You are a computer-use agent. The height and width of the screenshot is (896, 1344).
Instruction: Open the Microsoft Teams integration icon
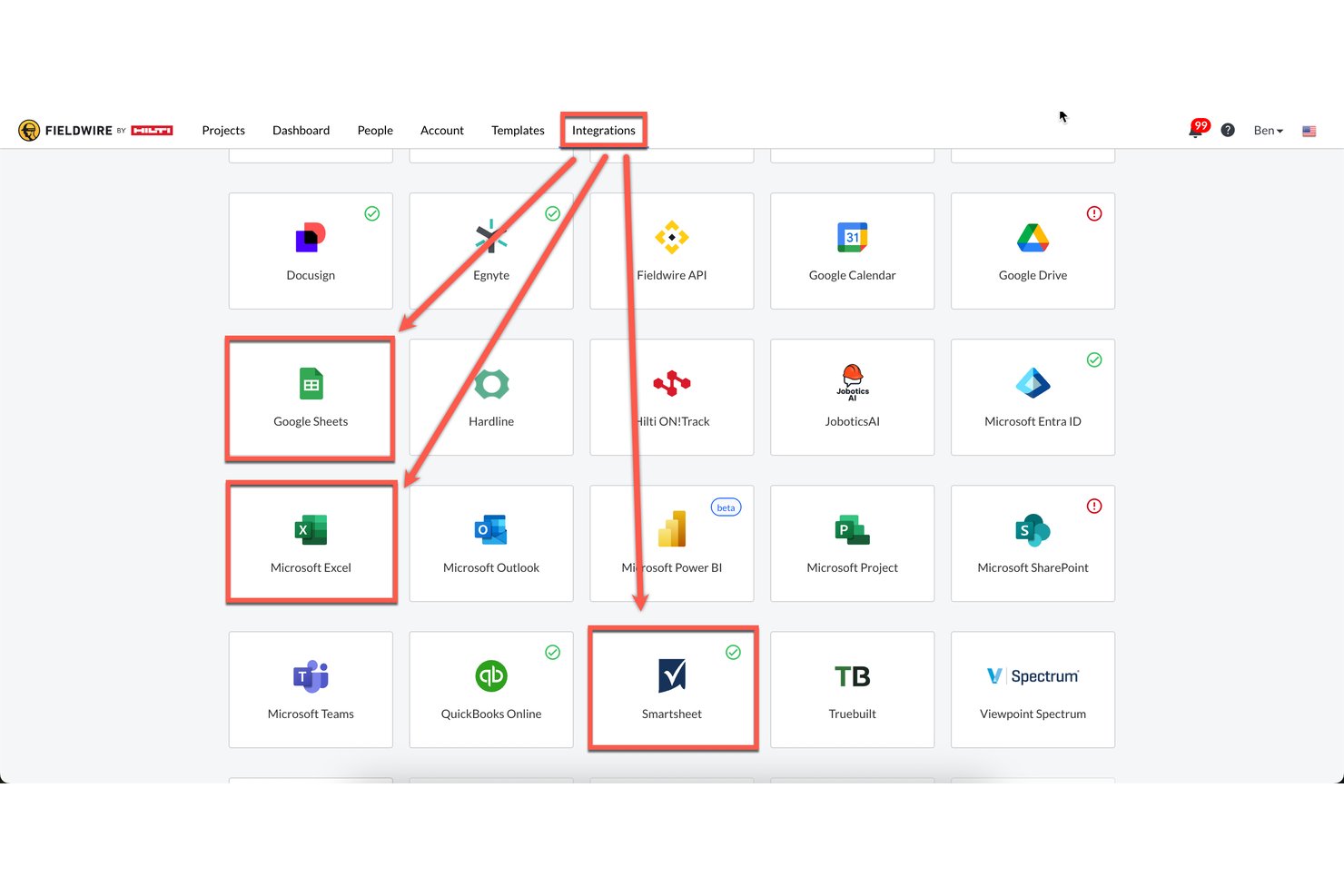[x=311, y=676]
